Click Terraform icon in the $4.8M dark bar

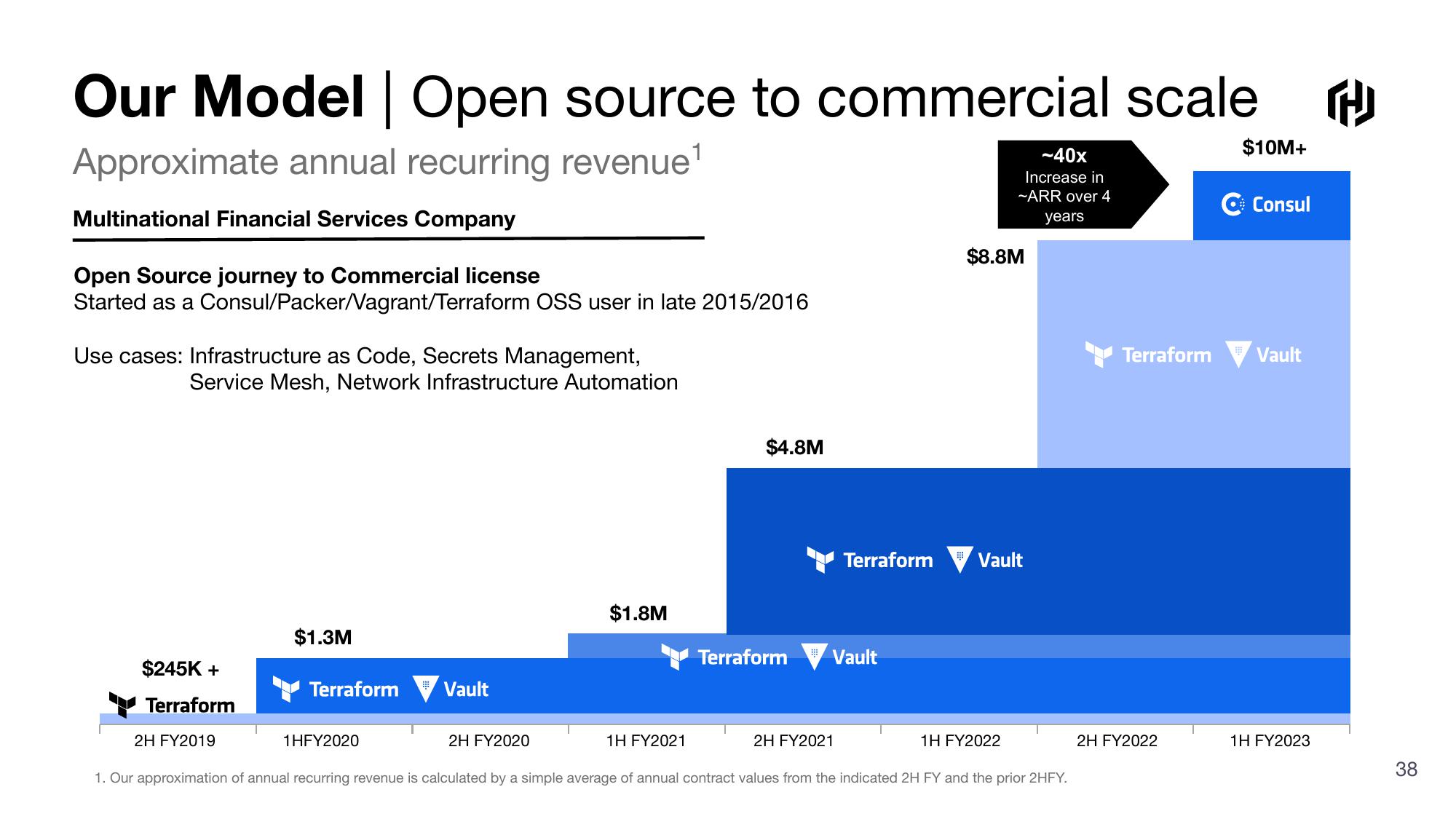pyautogui.click(x=820, y=560)
